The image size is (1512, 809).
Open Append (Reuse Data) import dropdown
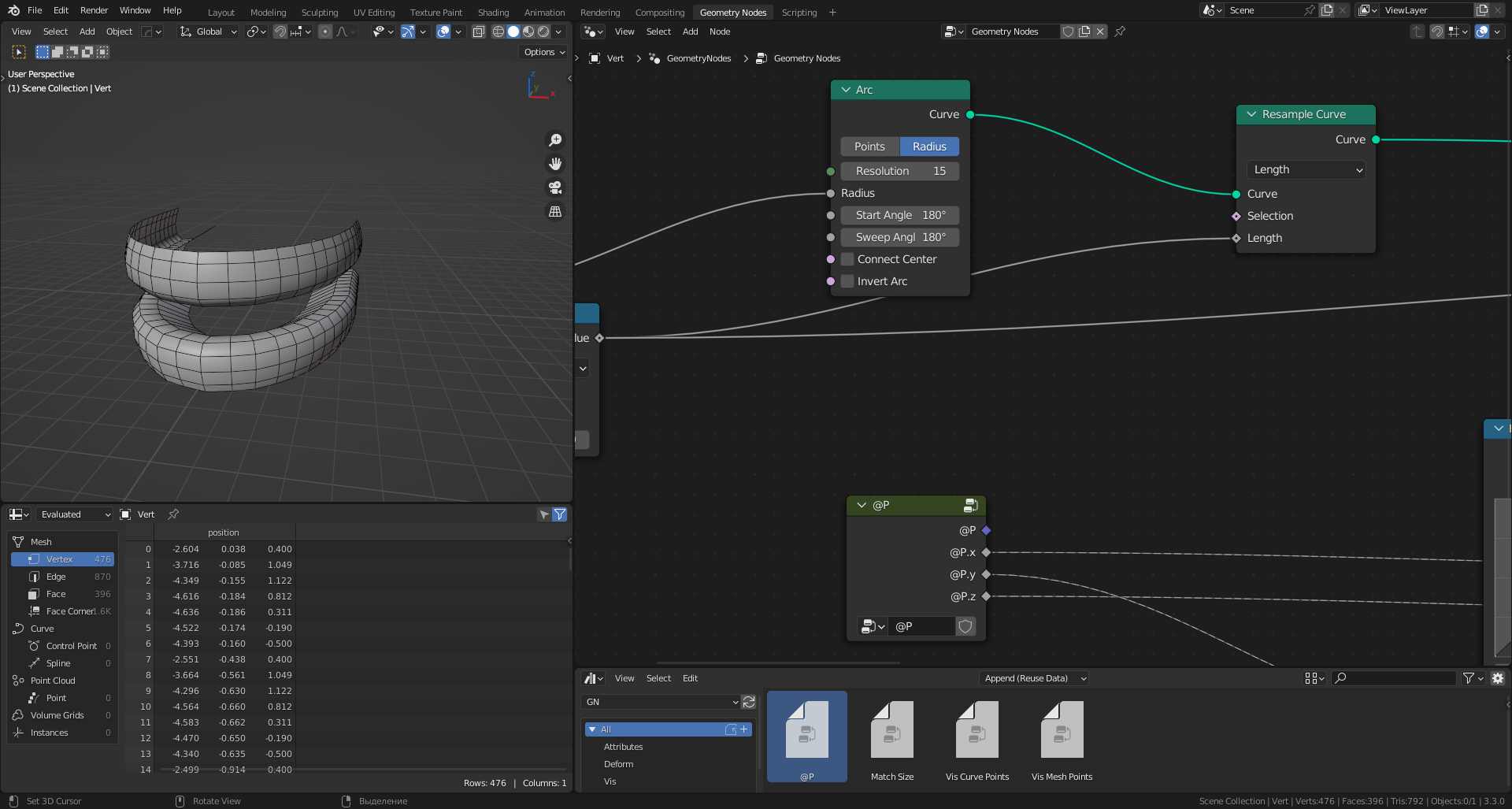1035,678
